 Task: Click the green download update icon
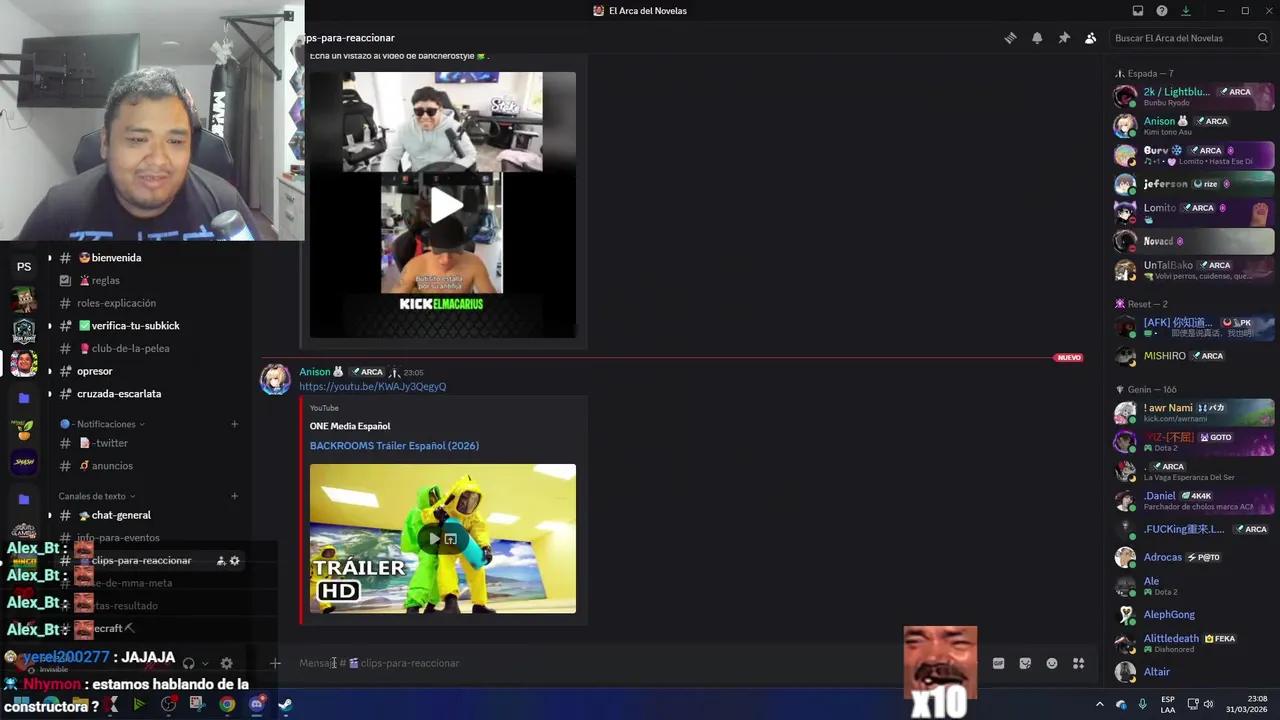click(x=1186, y=11)
